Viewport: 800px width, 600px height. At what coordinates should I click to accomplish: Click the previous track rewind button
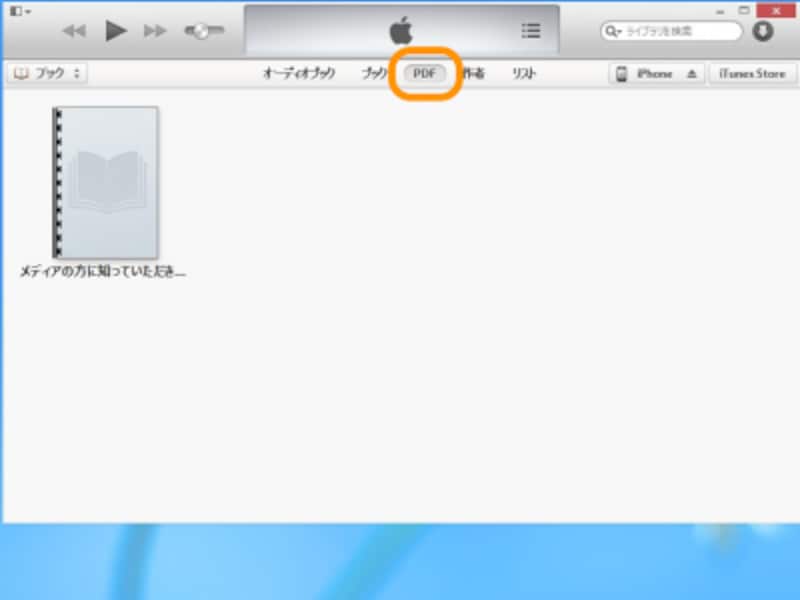tap(74, 32)
